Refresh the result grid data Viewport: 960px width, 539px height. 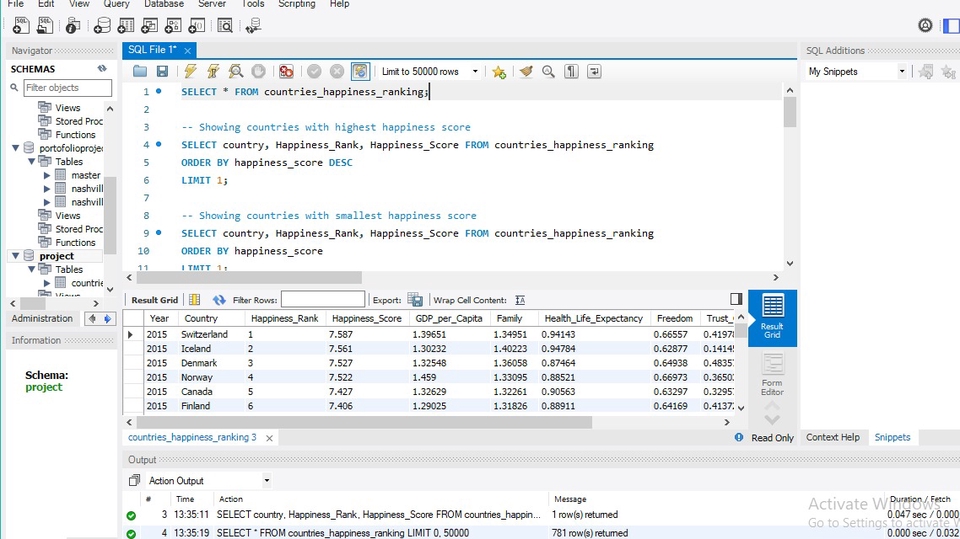219,300
